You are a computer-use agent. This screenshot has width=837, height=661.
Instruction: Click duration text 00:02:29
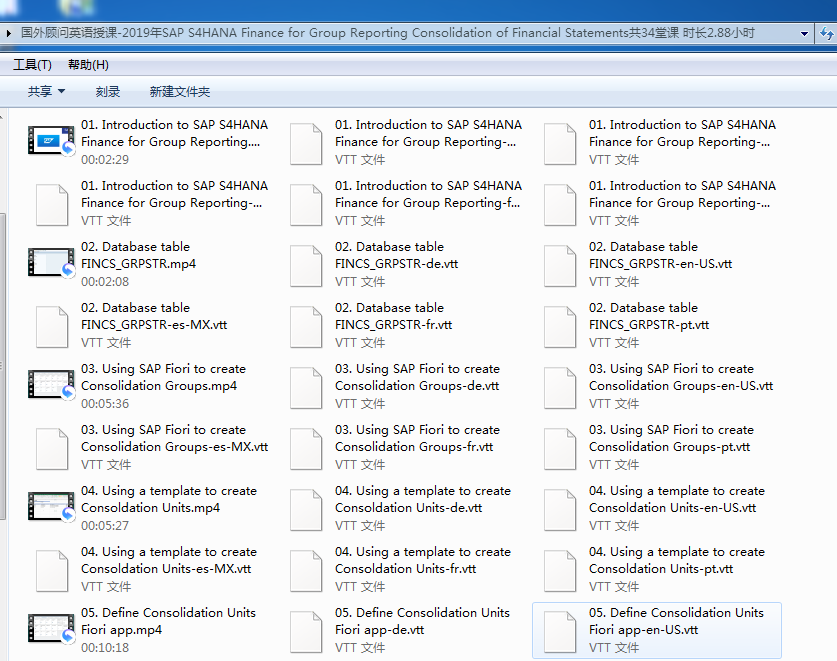(x=105, y=160)
